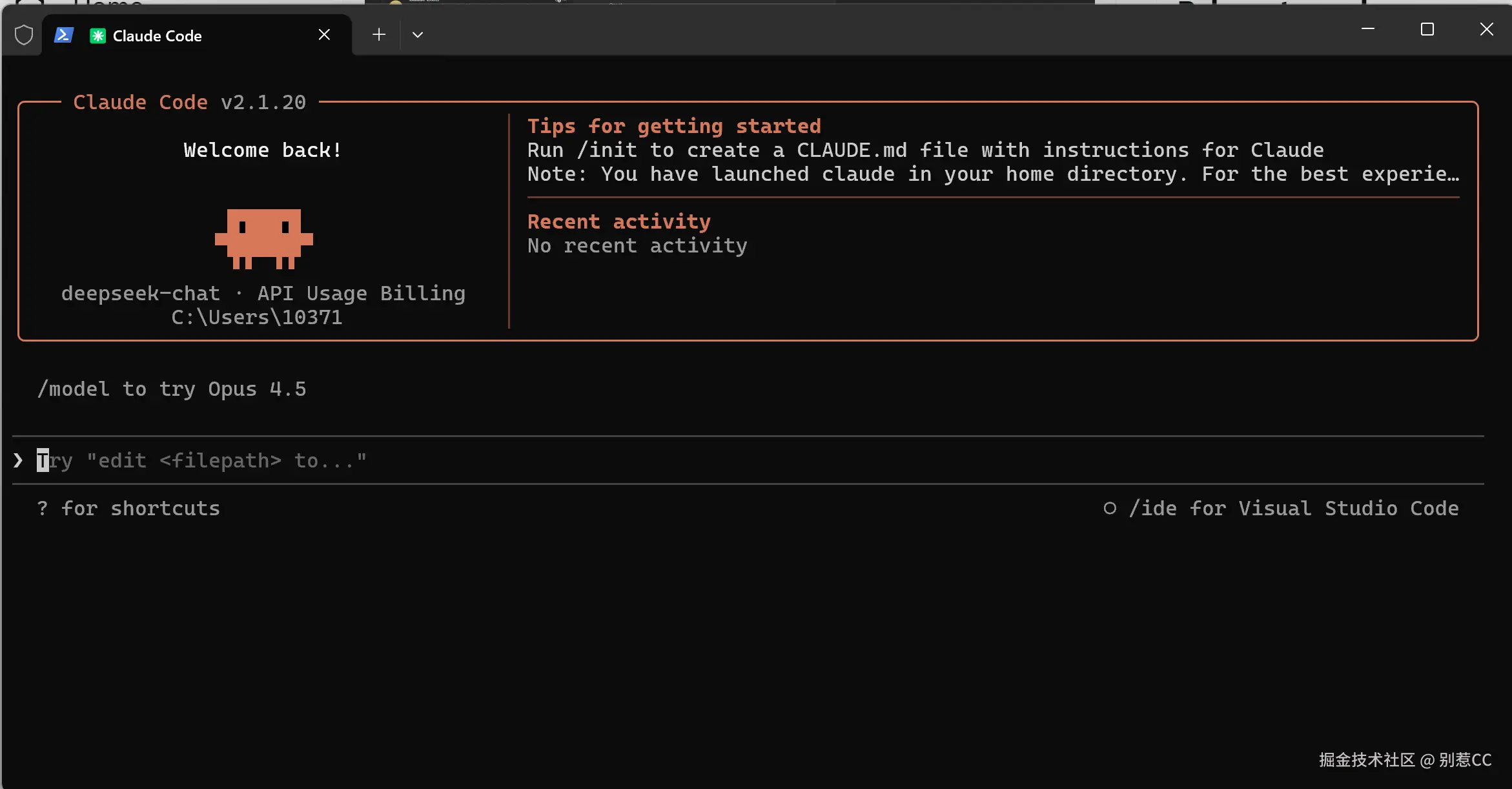The width and height of the screenshot is (1512, 789).
Task: Click the C:\Users\10371 directory path
Action: click(257, 317)
